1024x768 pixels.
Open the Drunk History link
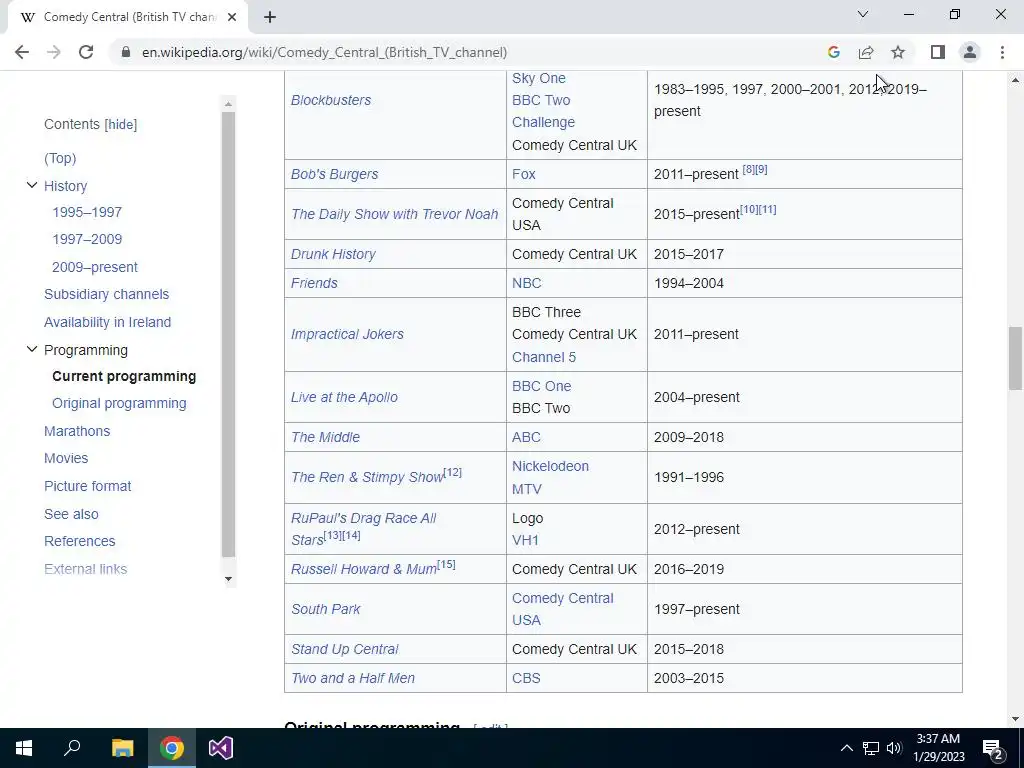click(x=333, y=254)
